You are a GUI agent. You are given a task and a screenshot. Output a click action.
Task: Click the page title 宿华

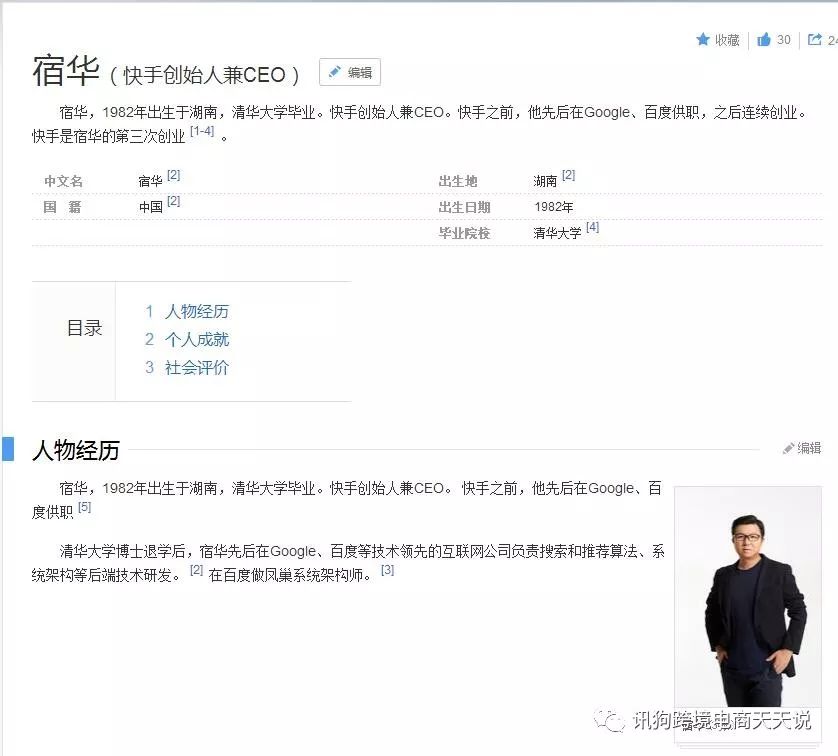pos(66,71)
